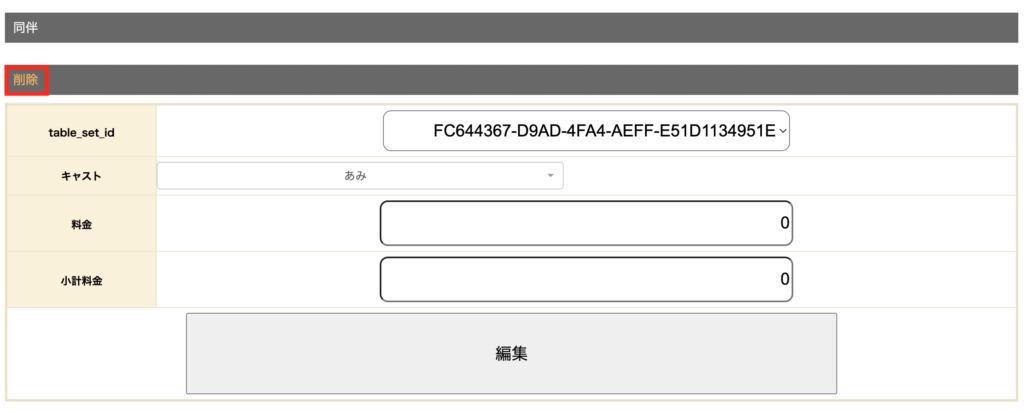This screenshot has height=413, width=1024.
Task: Click blank area left of 編集 button
Action: click(96, 353)
